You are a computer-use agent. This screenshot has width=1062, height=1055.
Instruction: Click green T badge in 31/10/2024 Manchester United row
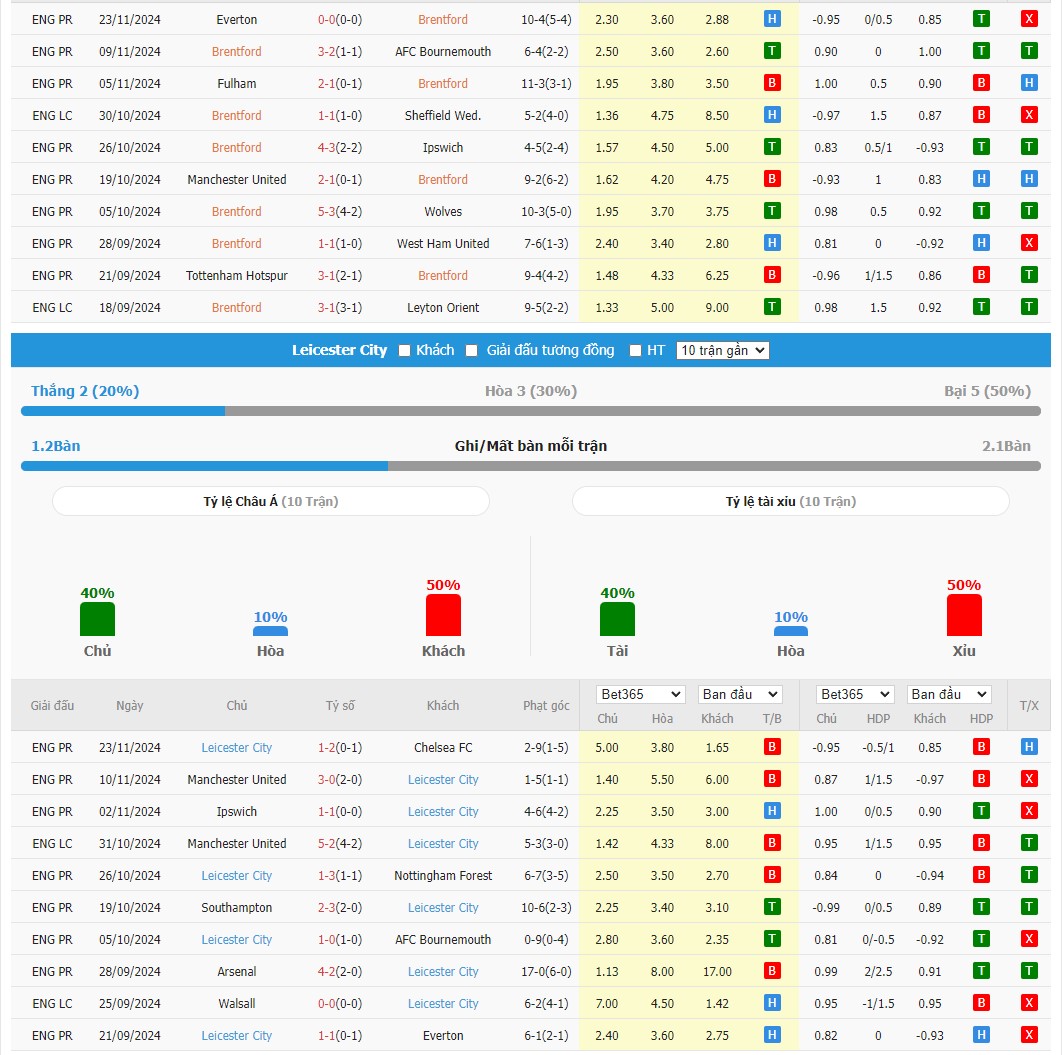[x=1029, y=843]
